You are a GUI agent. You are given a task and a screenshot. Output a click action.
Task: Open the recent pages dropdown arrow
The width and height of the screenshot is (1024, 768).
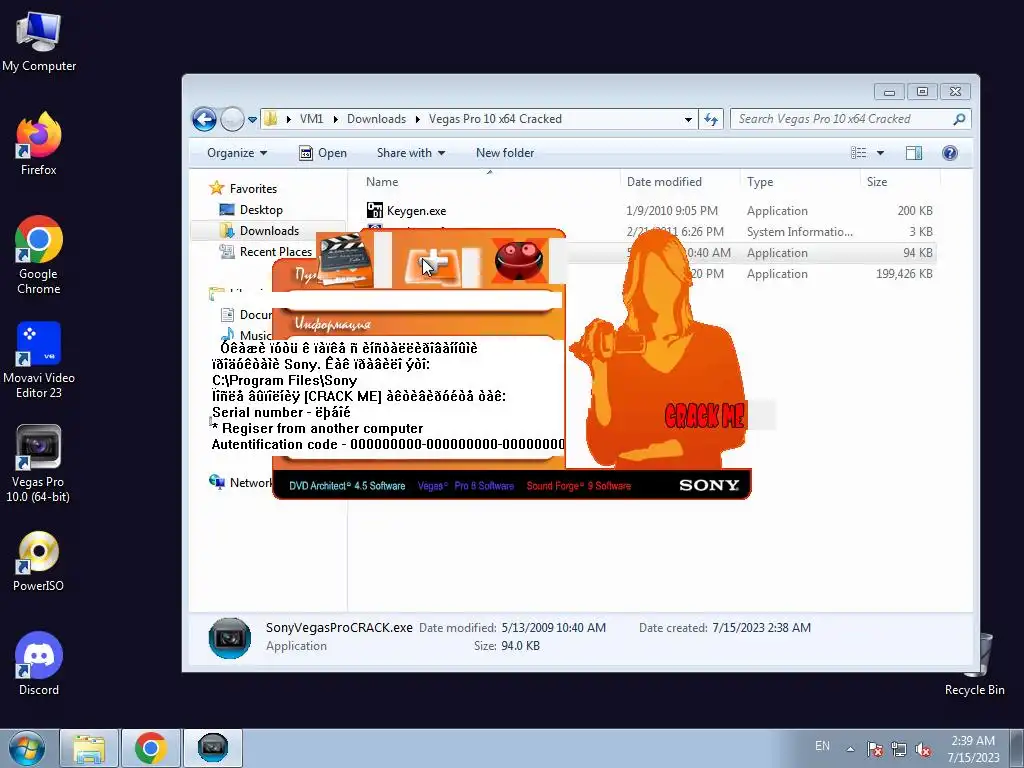(x=252, y=120)
